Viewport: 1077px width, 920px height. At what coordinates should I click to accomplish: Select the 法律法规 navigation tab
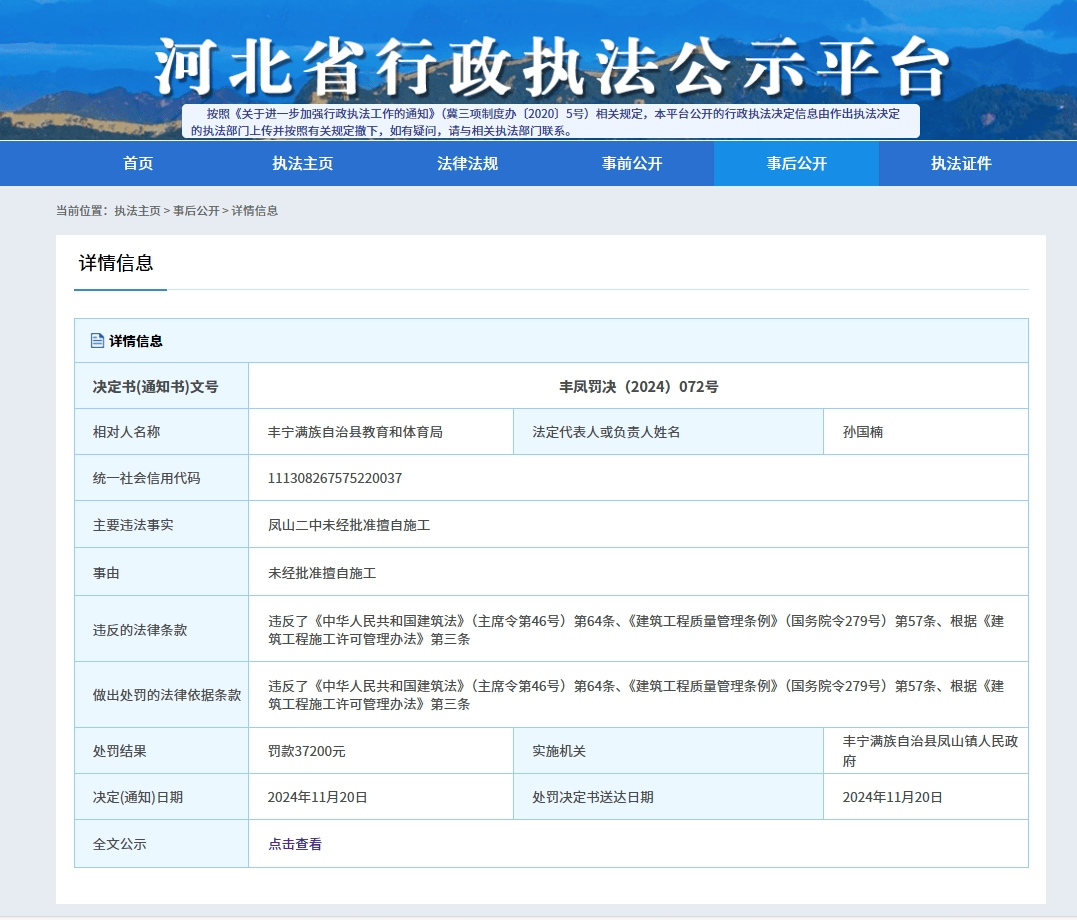(467, 164)
